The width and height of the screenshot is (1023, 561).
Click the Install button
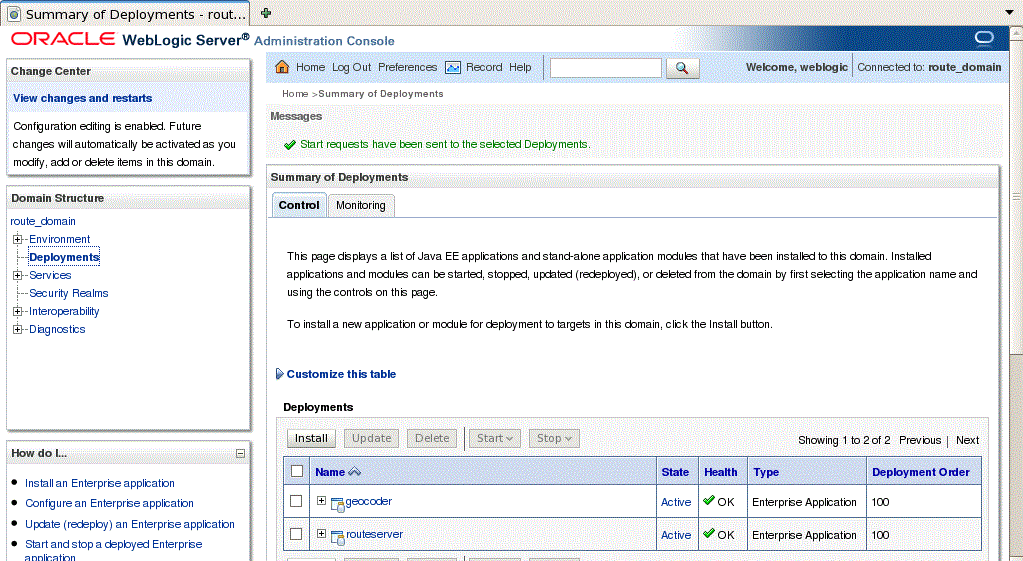311,438
